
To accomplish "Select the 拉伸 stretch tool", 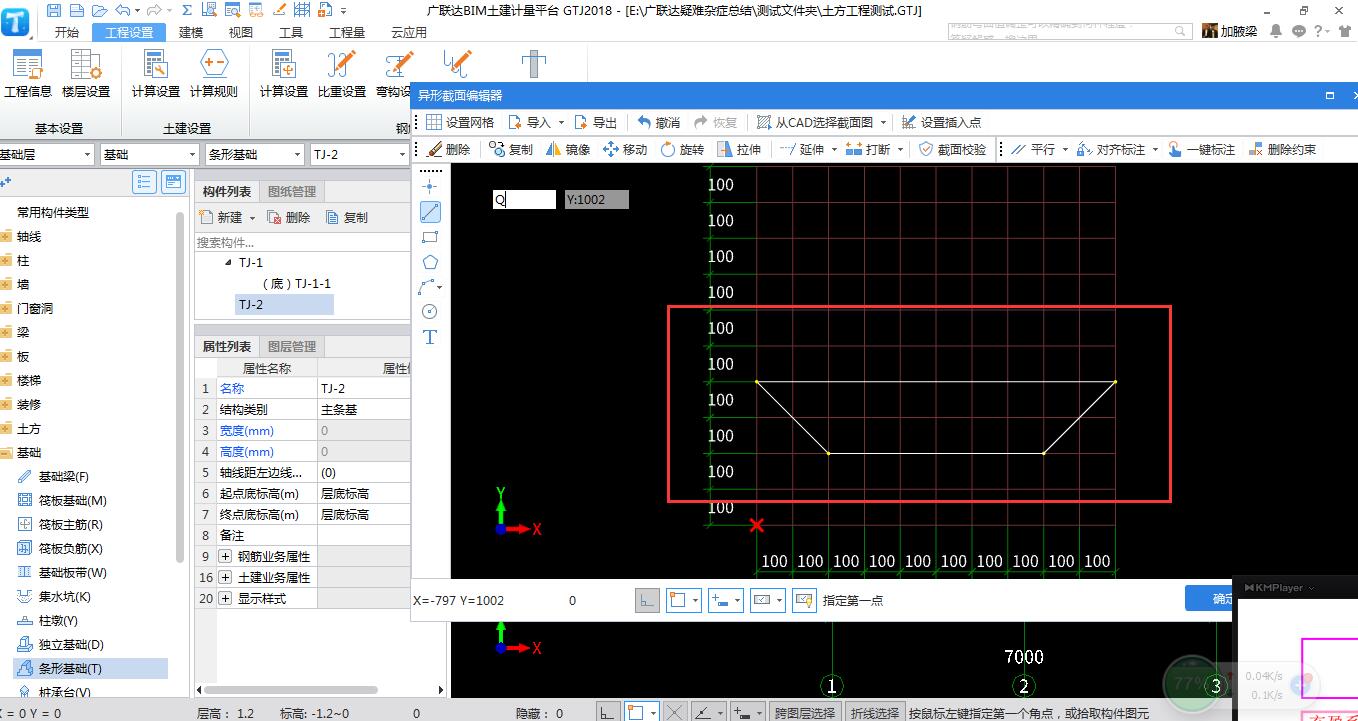I will 739,149.
